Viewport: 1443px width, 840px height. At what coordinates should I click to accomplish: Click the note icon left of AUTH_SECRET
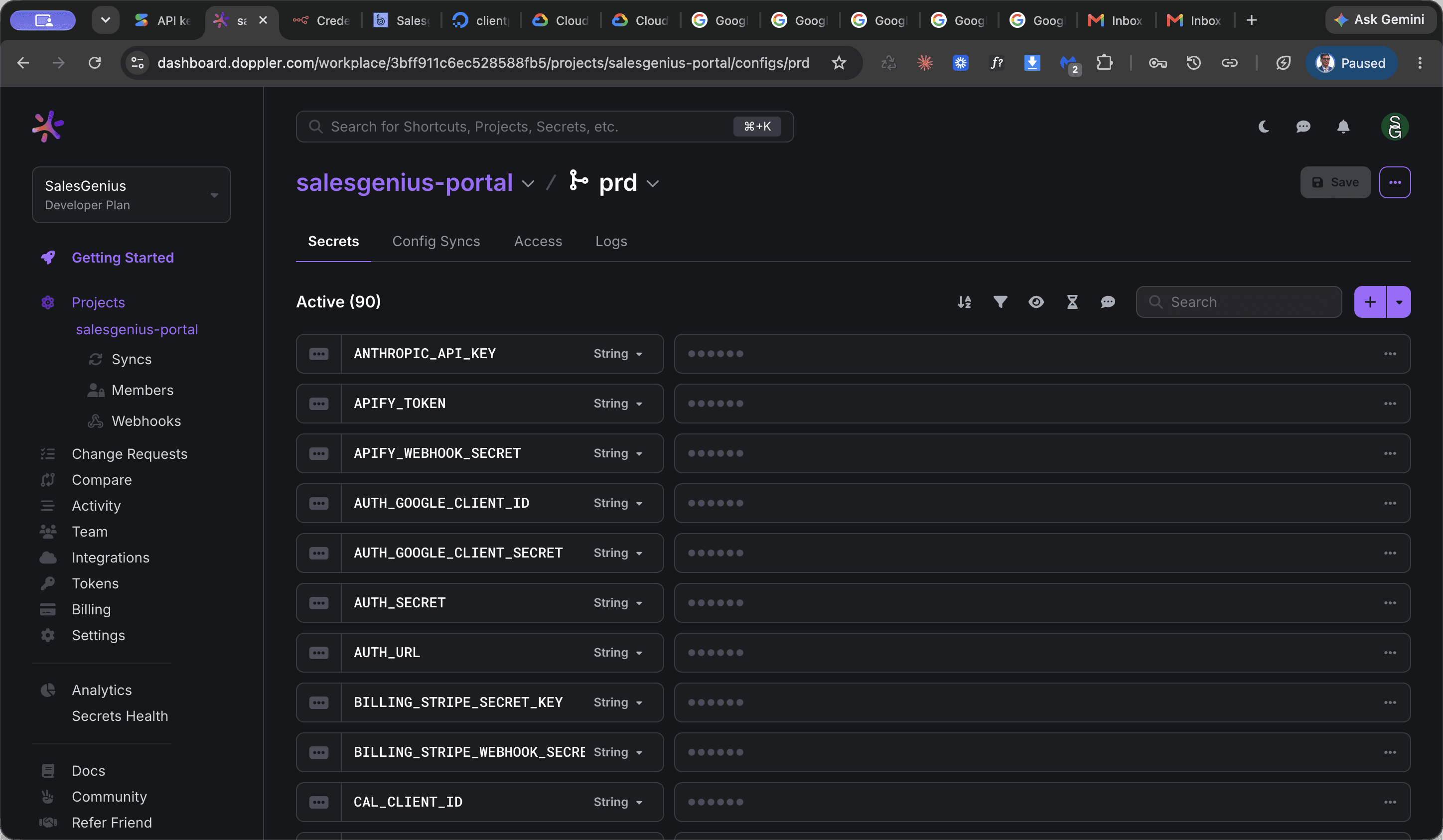tap(319, 603)
